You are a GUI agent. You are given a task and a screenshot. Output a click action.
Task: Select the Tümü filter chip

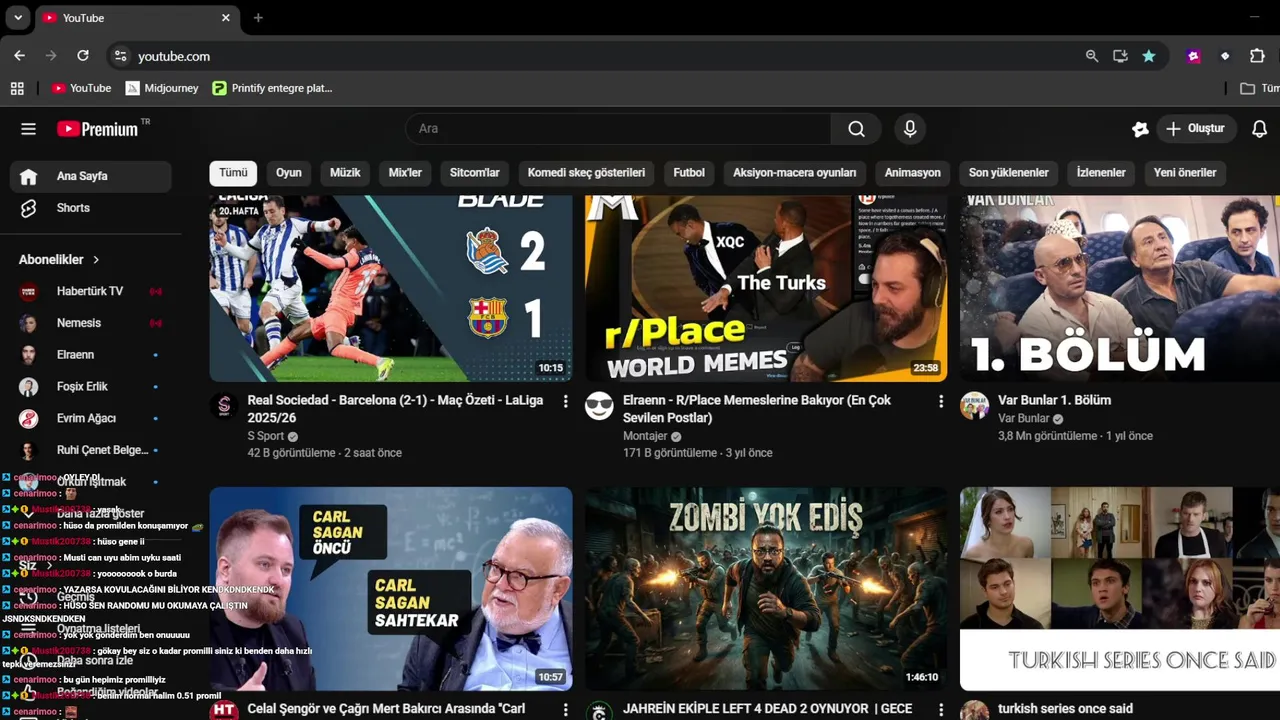[x=233, y=173]
